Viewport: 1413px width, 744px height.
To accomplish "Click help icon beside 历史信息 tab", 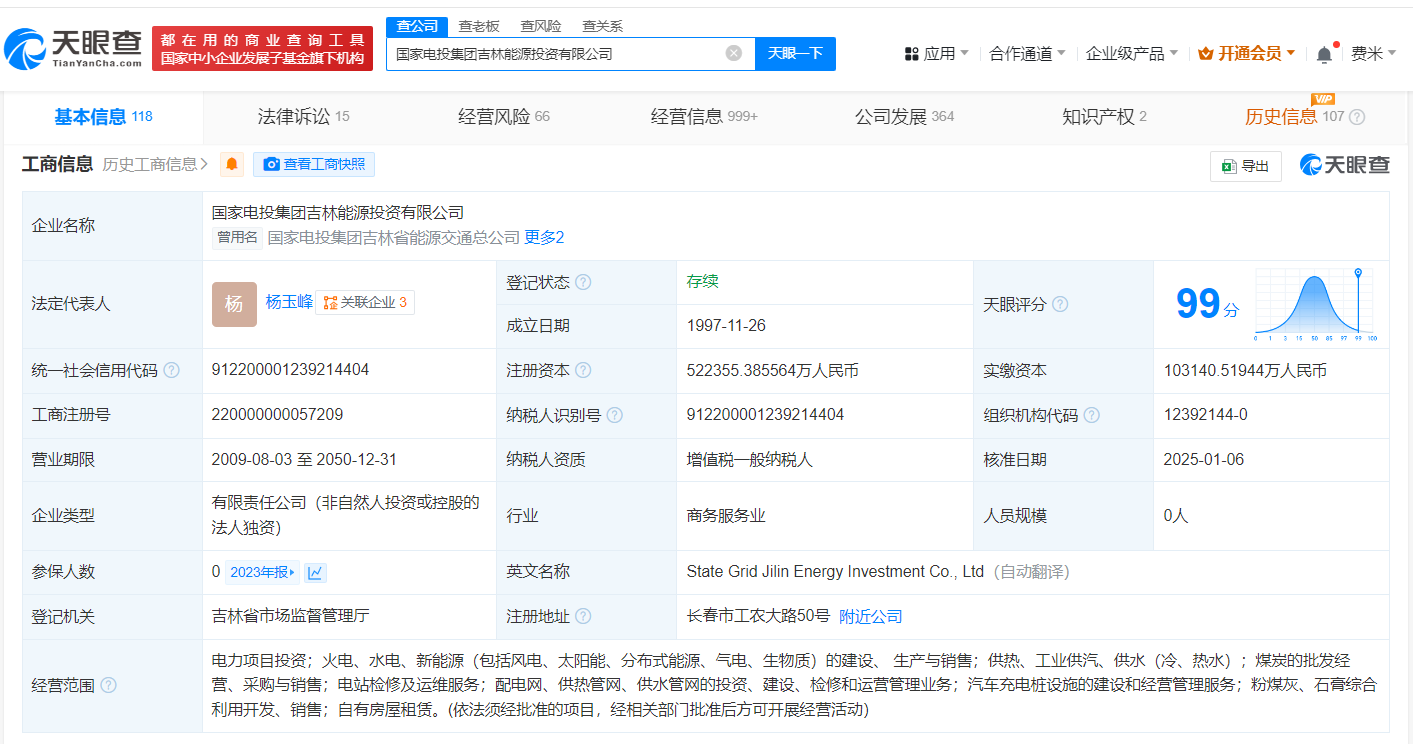I will [1357, 117].
